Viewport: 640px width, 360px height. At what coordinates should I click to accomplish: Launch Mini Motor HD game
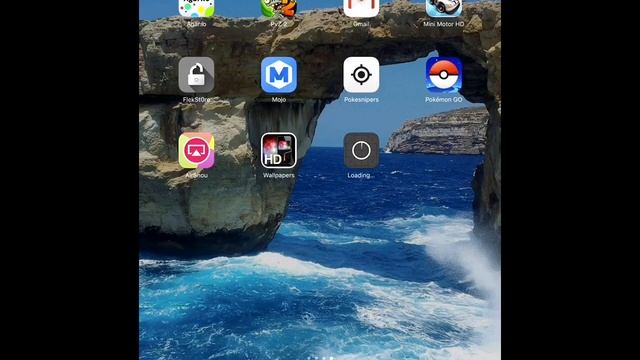point(444,8)
